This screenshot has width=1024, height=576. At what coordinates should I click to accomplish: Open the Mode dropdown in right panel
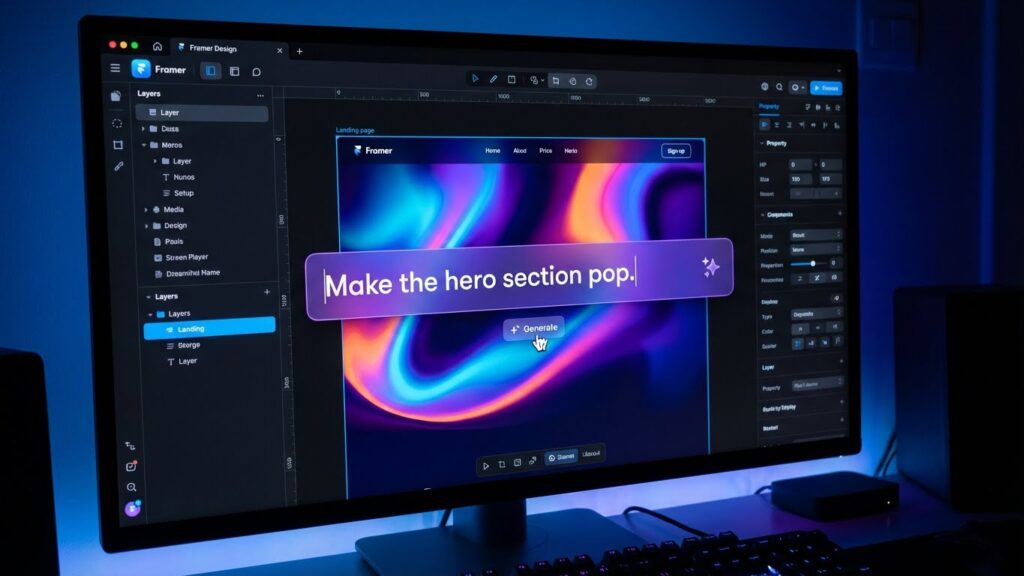(x=816, y=235)
